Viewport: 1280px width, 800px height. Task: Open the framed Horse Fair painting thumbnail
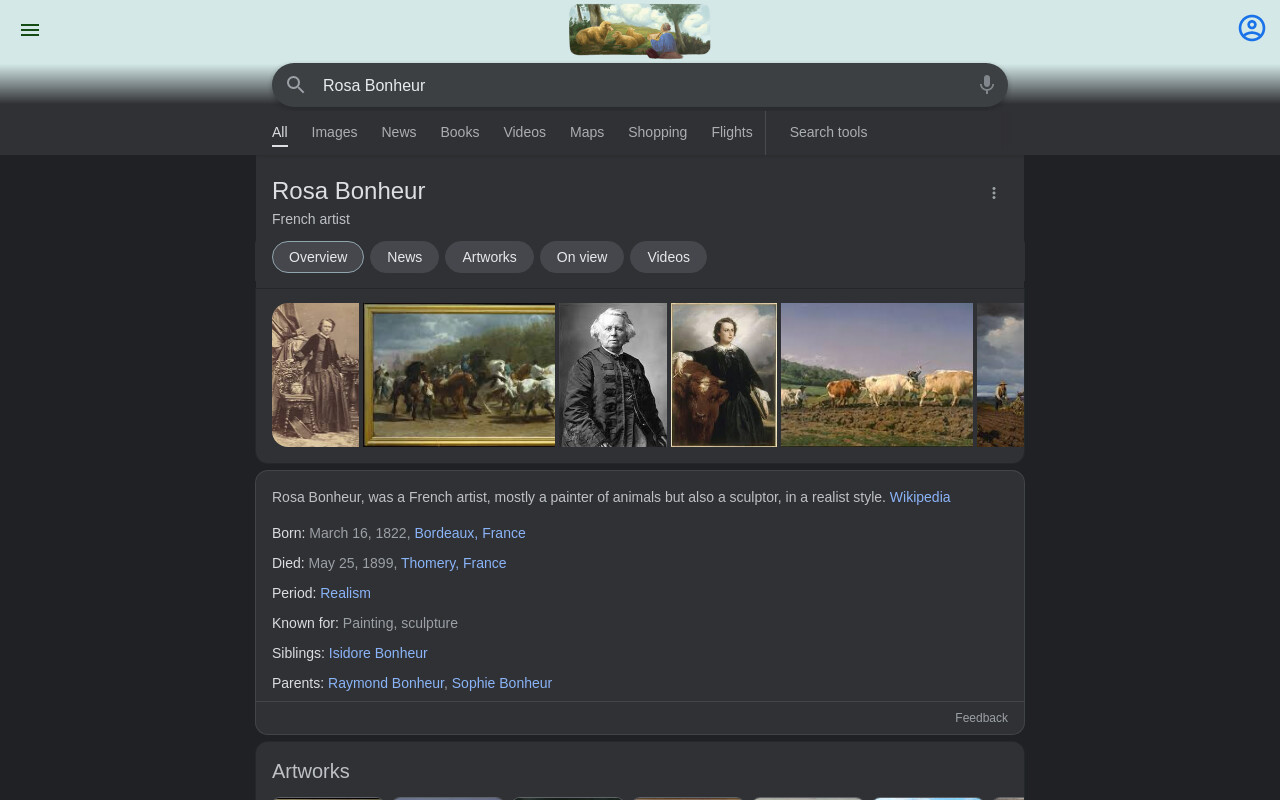(460, 375)
